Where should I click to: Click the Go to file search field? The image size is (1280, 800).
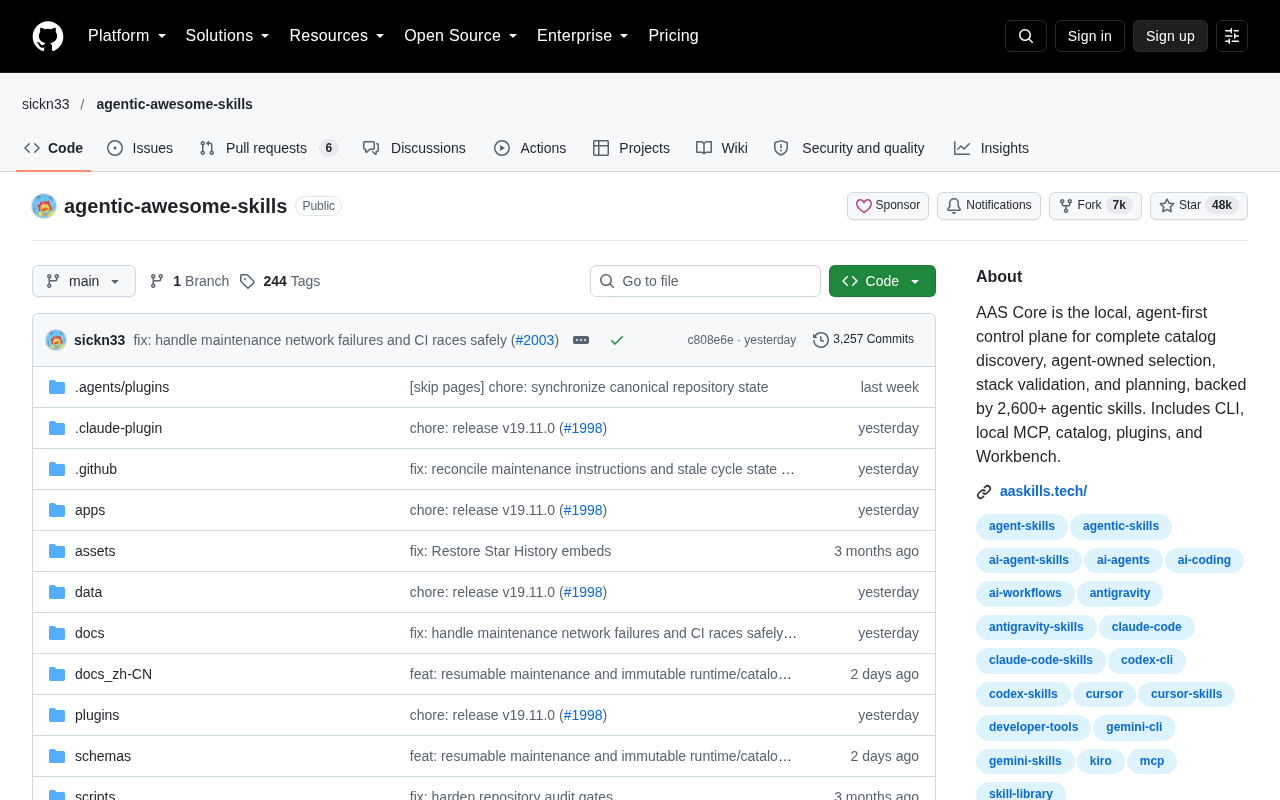pyautogui.click(x=705, y=281)
